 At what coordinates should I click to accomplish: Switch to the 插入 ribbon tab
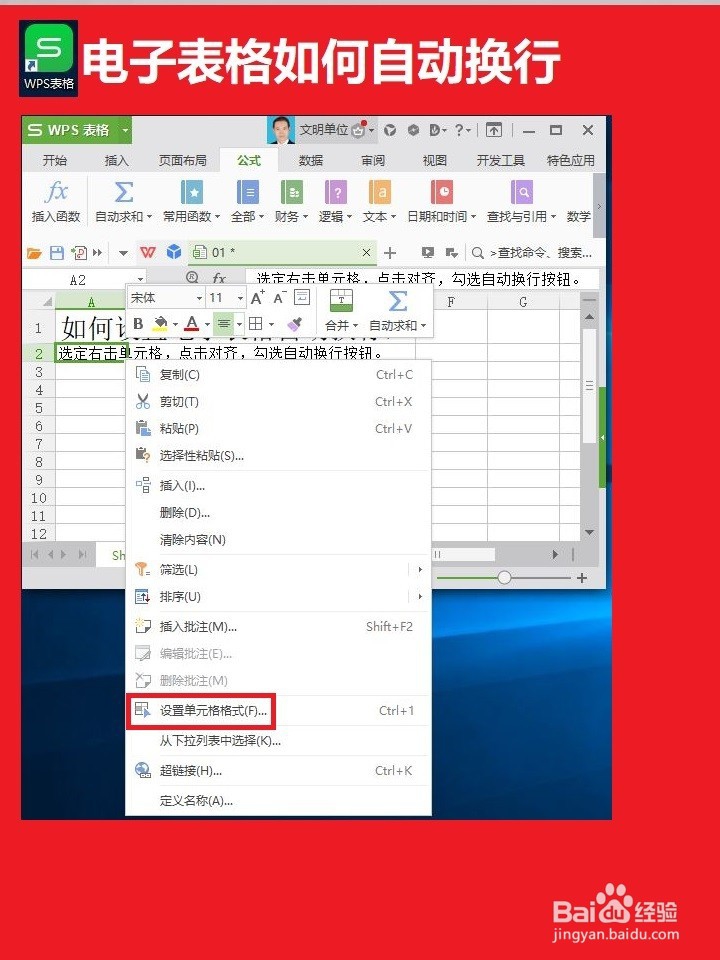pos(116,160)
